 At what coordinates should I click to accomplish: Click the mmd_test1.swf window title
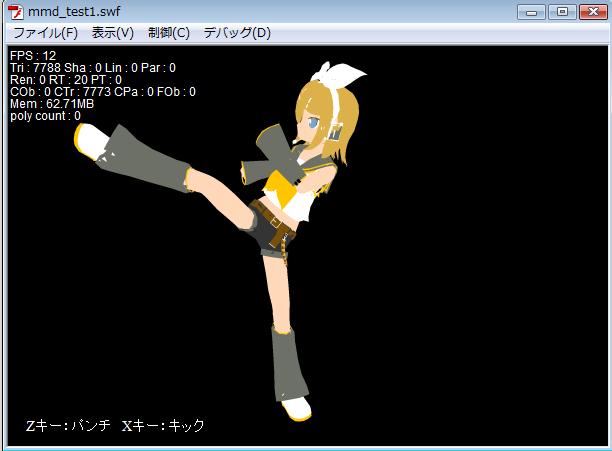(x=74, y=12)
